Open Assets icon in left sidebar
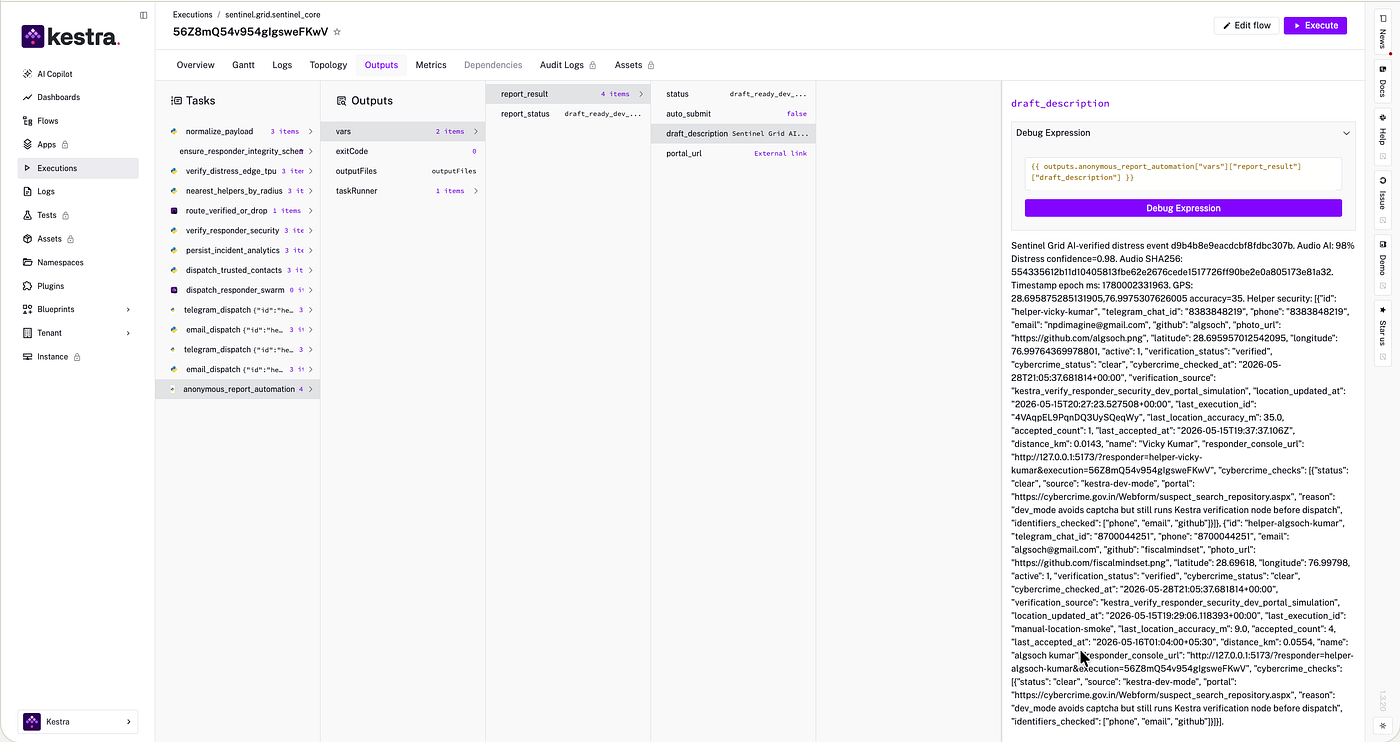Viewport: 1400px width, 742px height. point(27,239)
